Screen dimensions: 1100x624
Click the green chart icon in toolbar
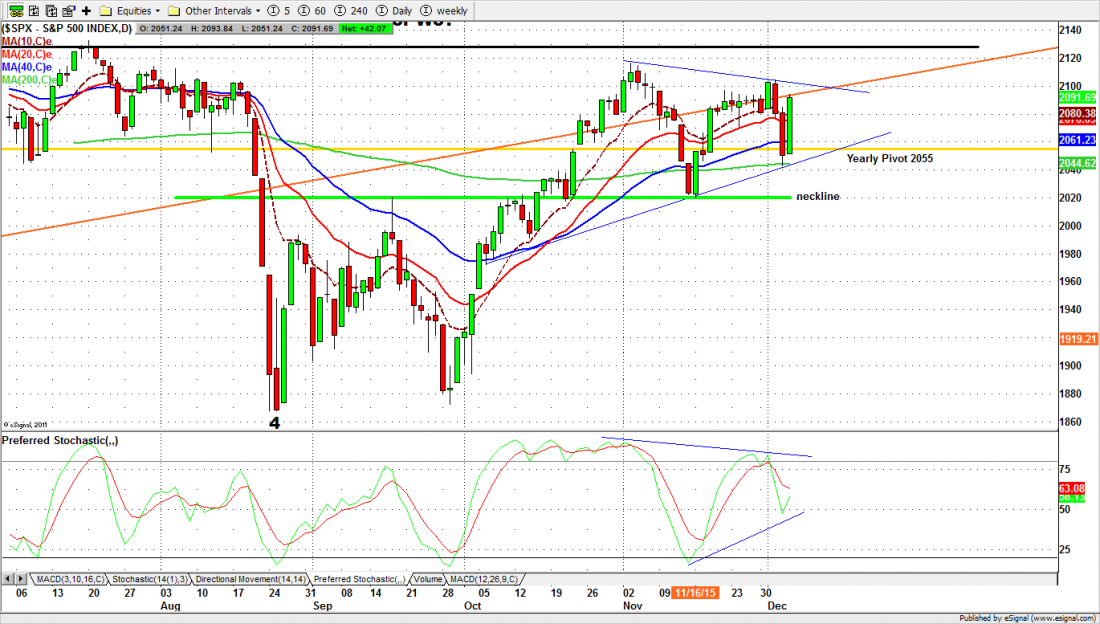pos(12,11)
